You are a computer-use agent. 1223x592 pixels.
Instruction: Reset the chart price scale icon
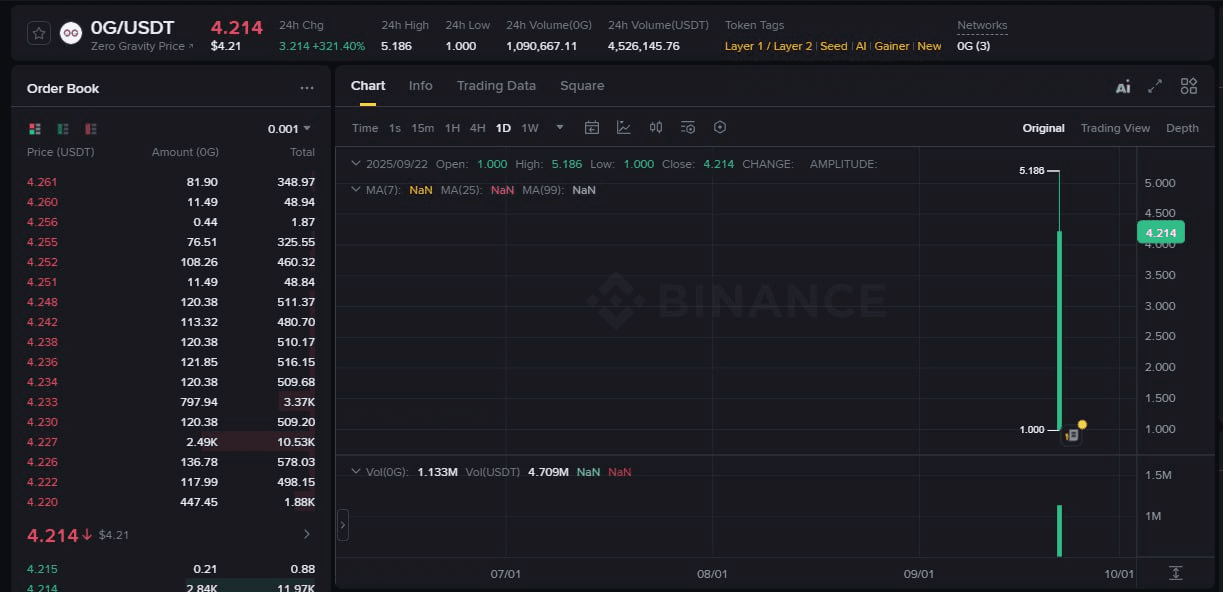tap(1176, 573)
